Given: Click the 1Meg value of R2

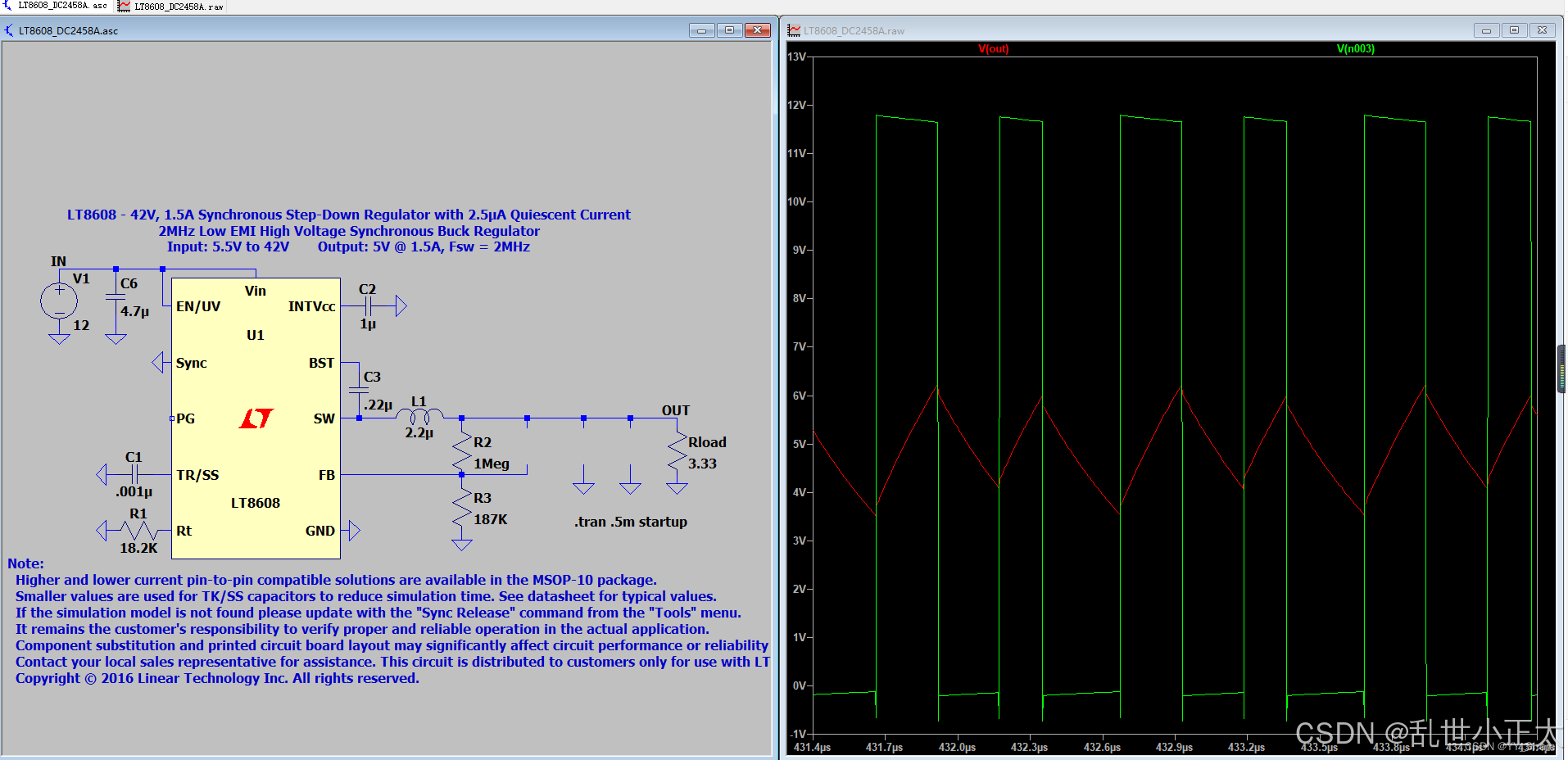Looking at the screenshot, I should click(492, 464).
